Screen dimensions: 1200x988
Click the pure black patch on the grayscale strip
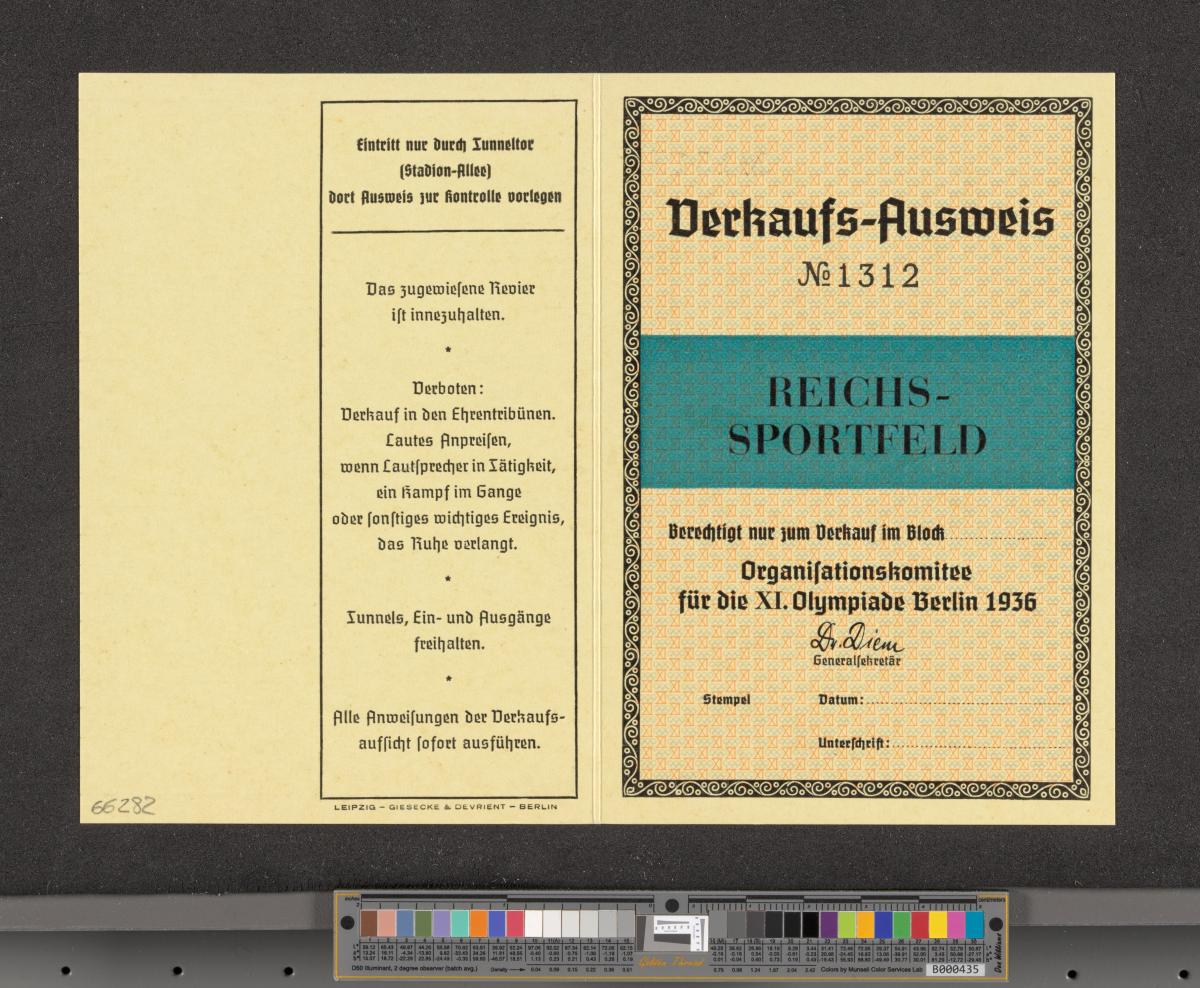tap(810, 923)
